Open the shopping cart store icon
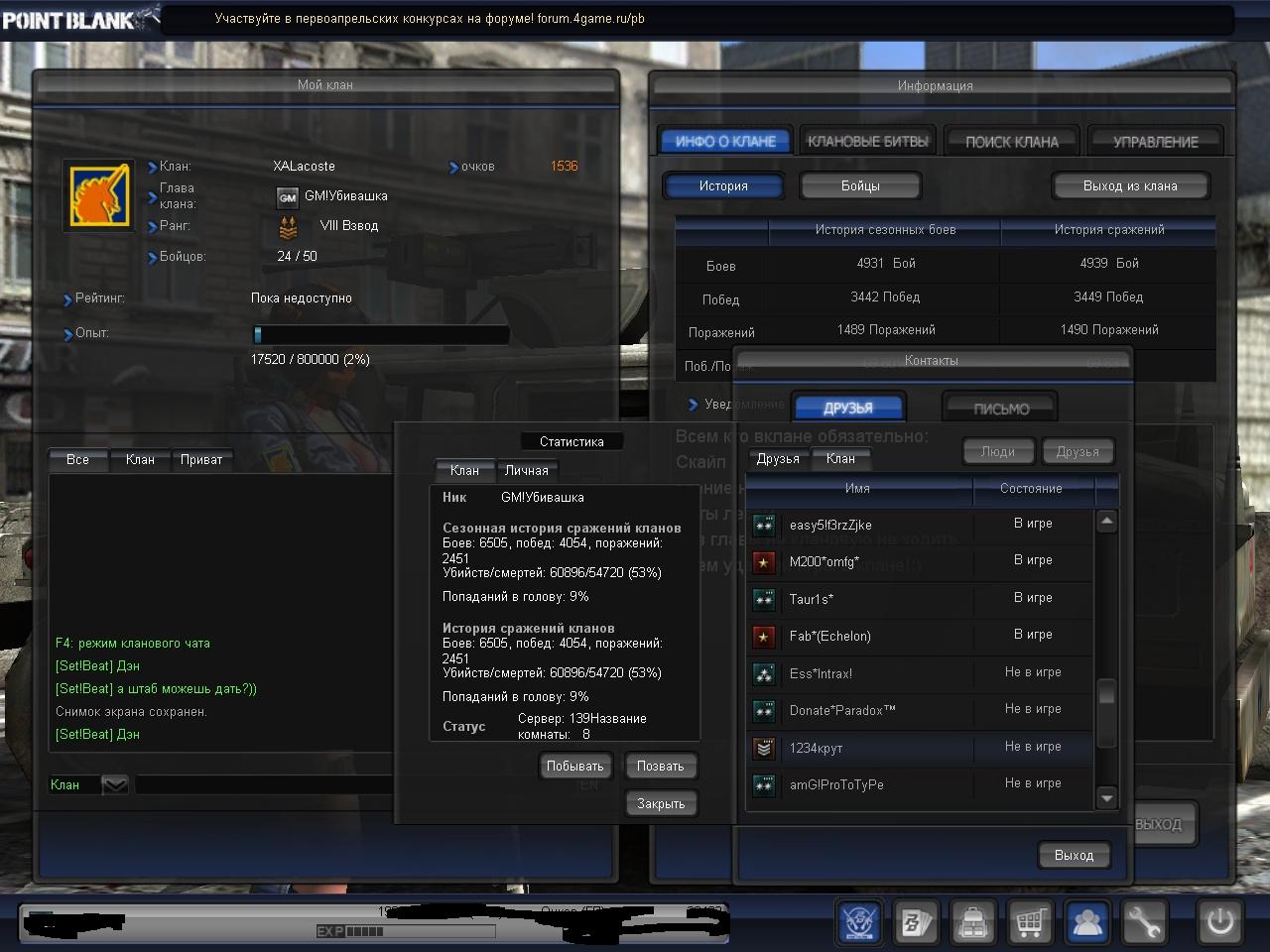Image resolution: width=1270 pixels, height=952 pixels. coord(1030,922)
